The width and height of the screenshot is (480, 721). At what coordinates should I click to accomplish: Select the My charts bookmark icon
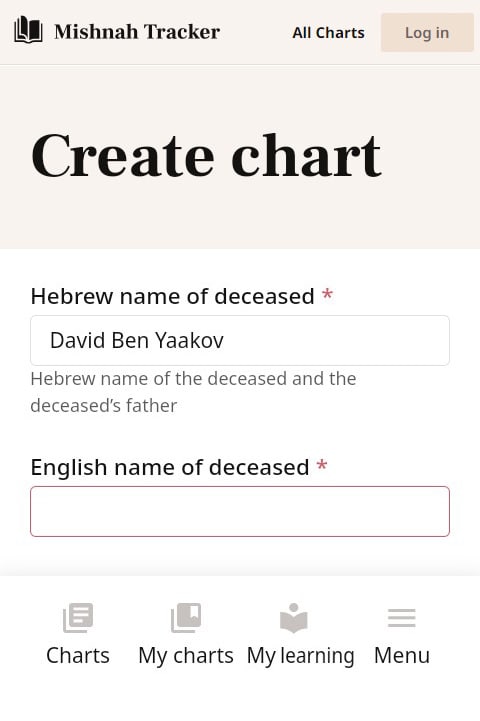(186, 618)
